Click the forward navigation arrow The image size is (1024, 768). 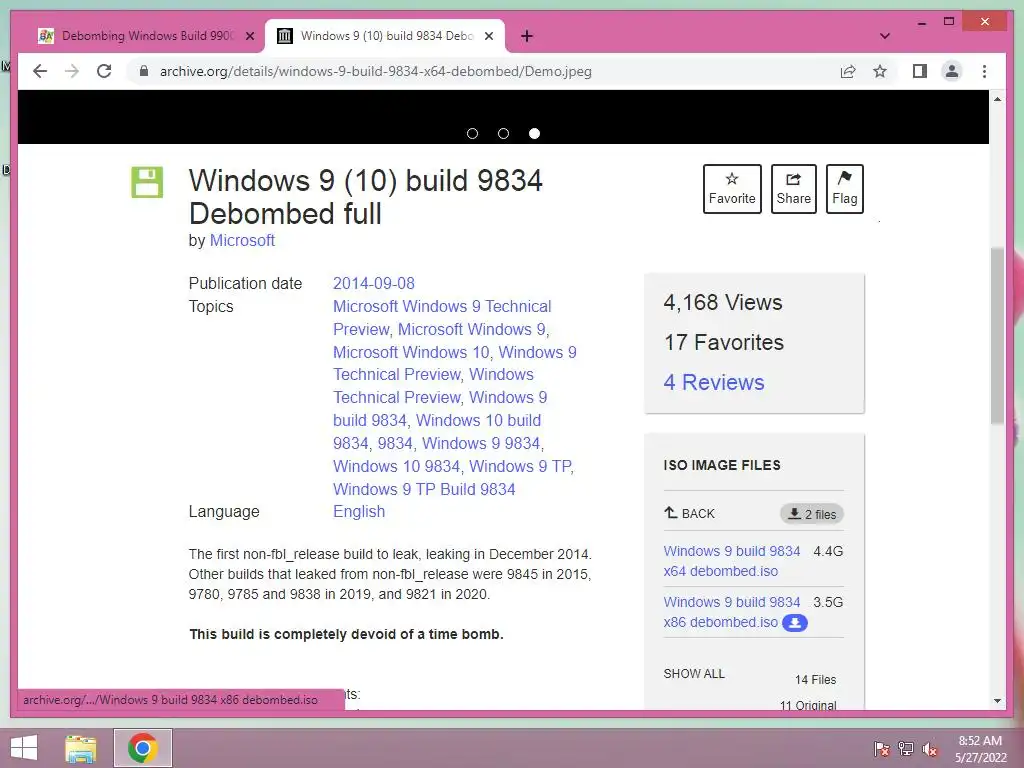click(72, 71)
